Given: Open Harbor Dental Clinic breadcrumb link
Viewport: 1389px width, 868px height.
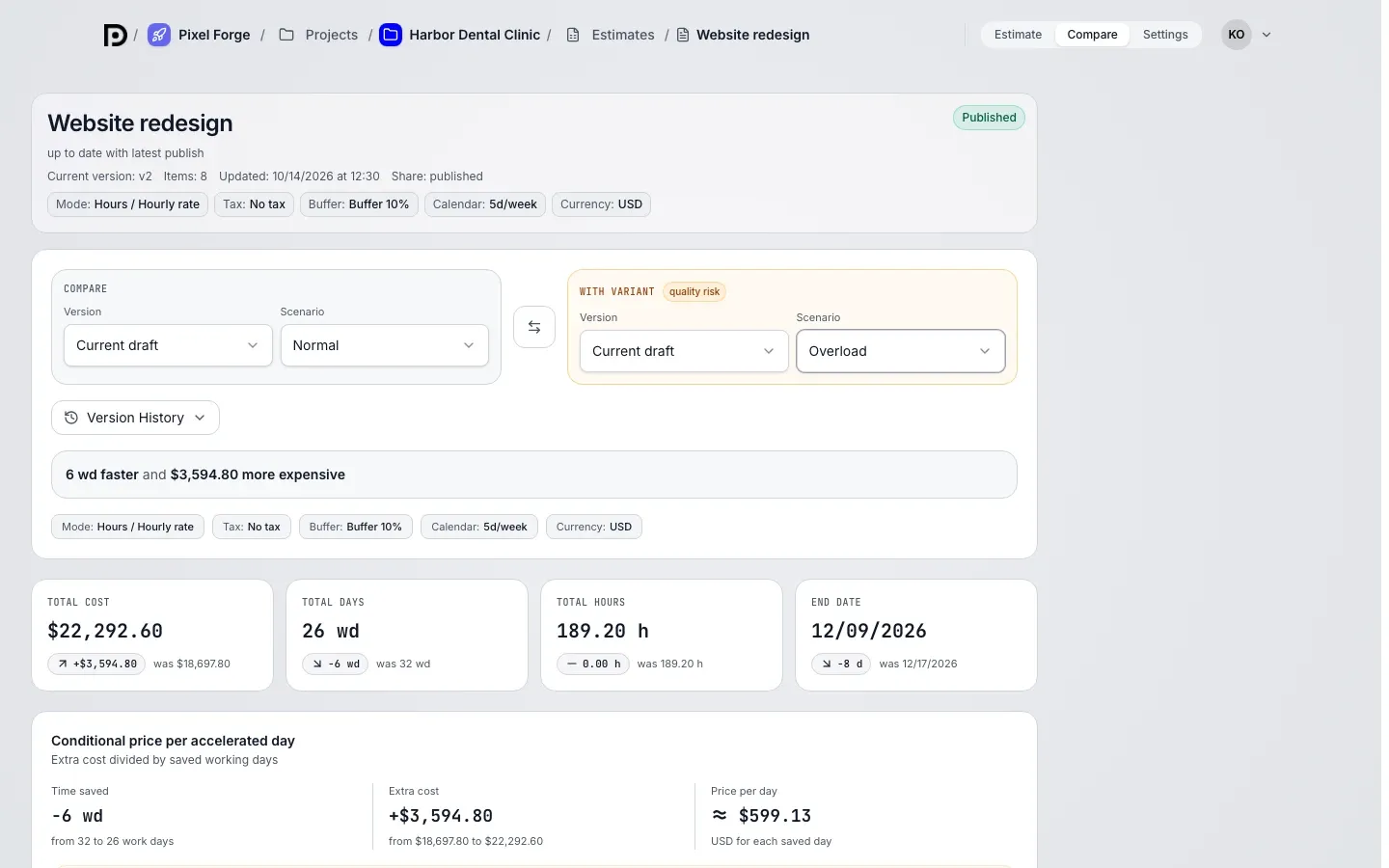Looking at the screenshot, I should click(475, 35).
